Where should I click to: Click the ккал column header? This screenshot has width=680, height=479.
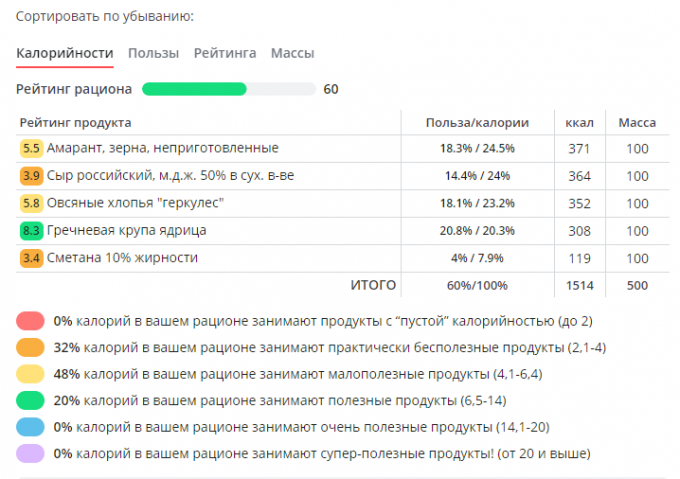(x=579, y=123)
